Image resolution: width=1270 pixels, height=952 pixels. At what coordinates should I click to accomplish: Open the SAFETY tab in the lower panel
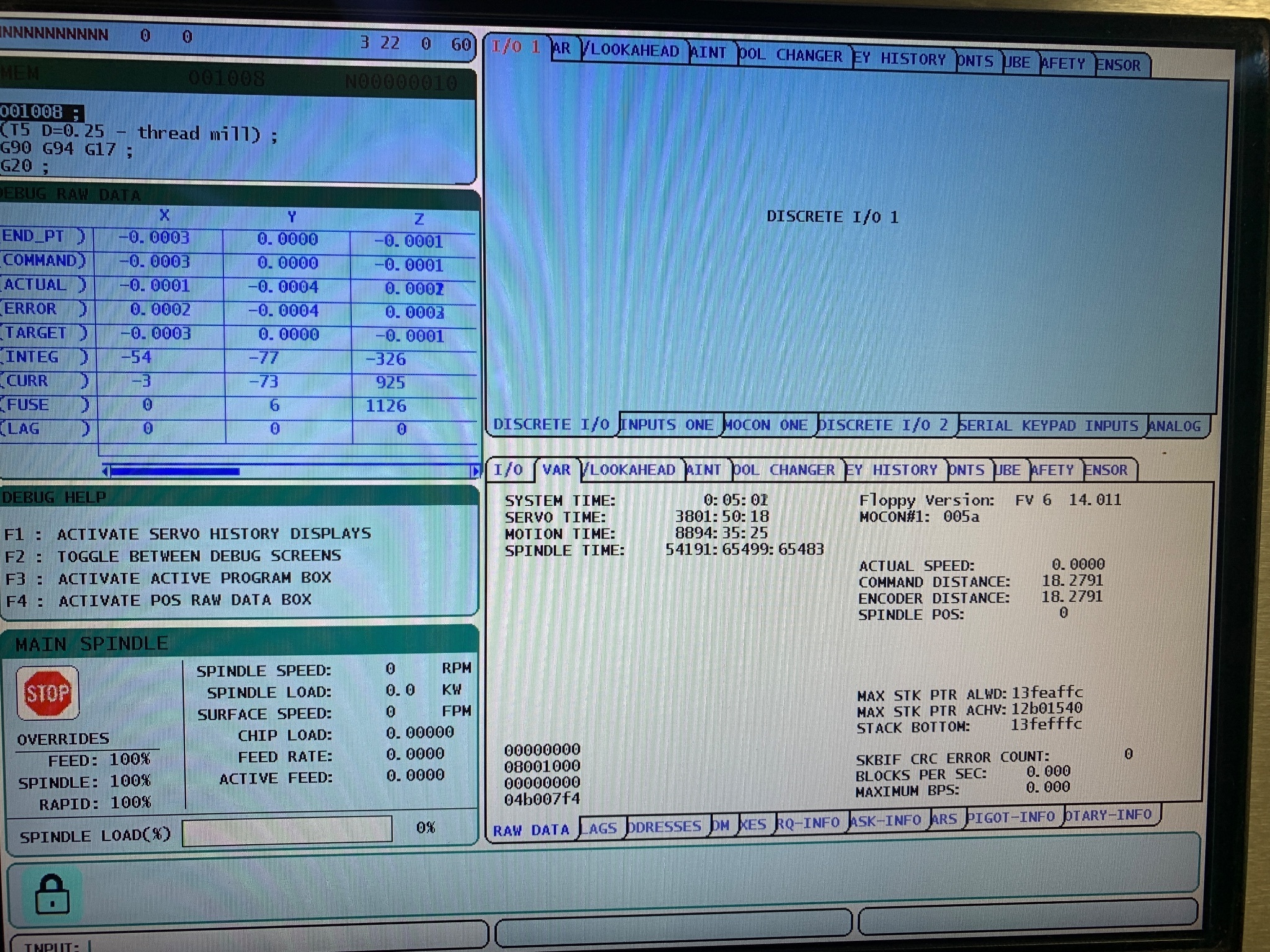1054,470
